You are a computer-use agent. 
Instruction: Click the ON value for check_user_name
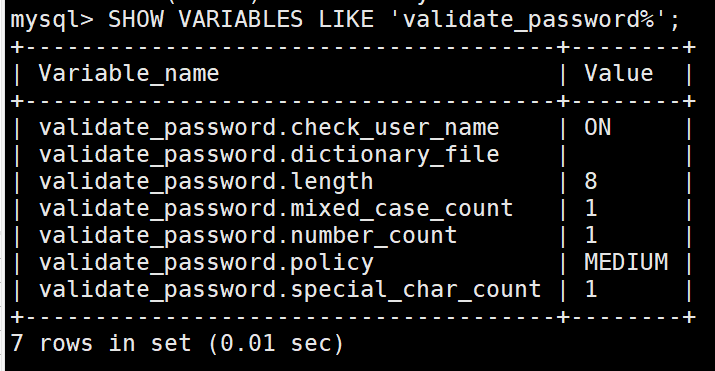click(x=598, y=127)
